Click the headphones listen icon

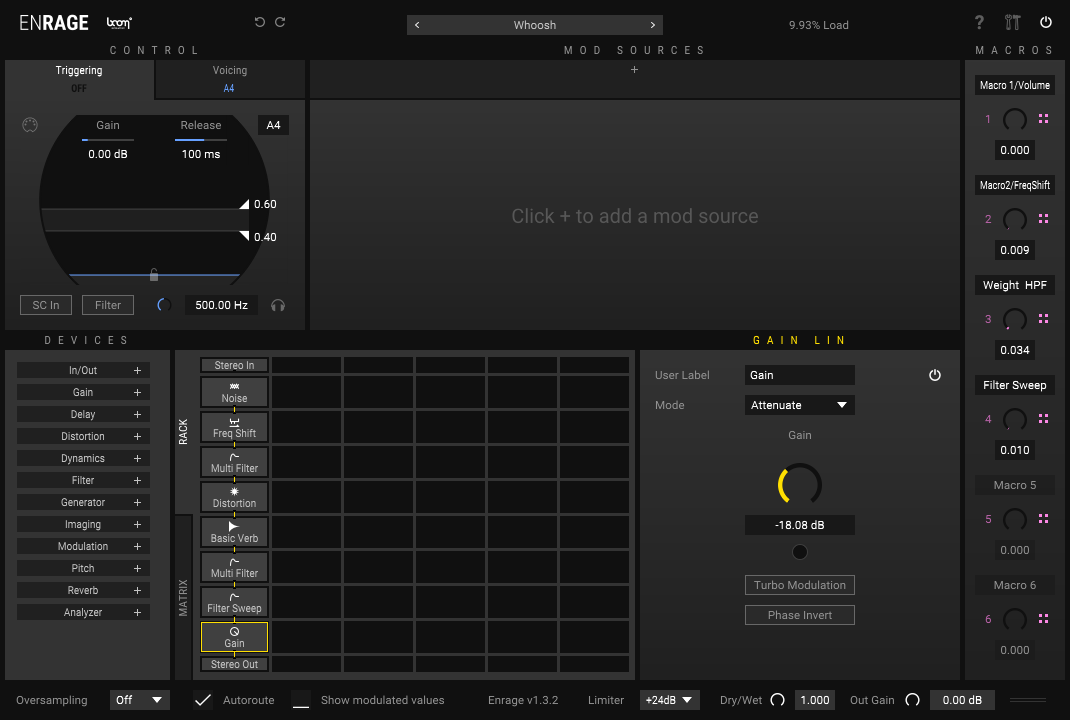pos(278,305)
